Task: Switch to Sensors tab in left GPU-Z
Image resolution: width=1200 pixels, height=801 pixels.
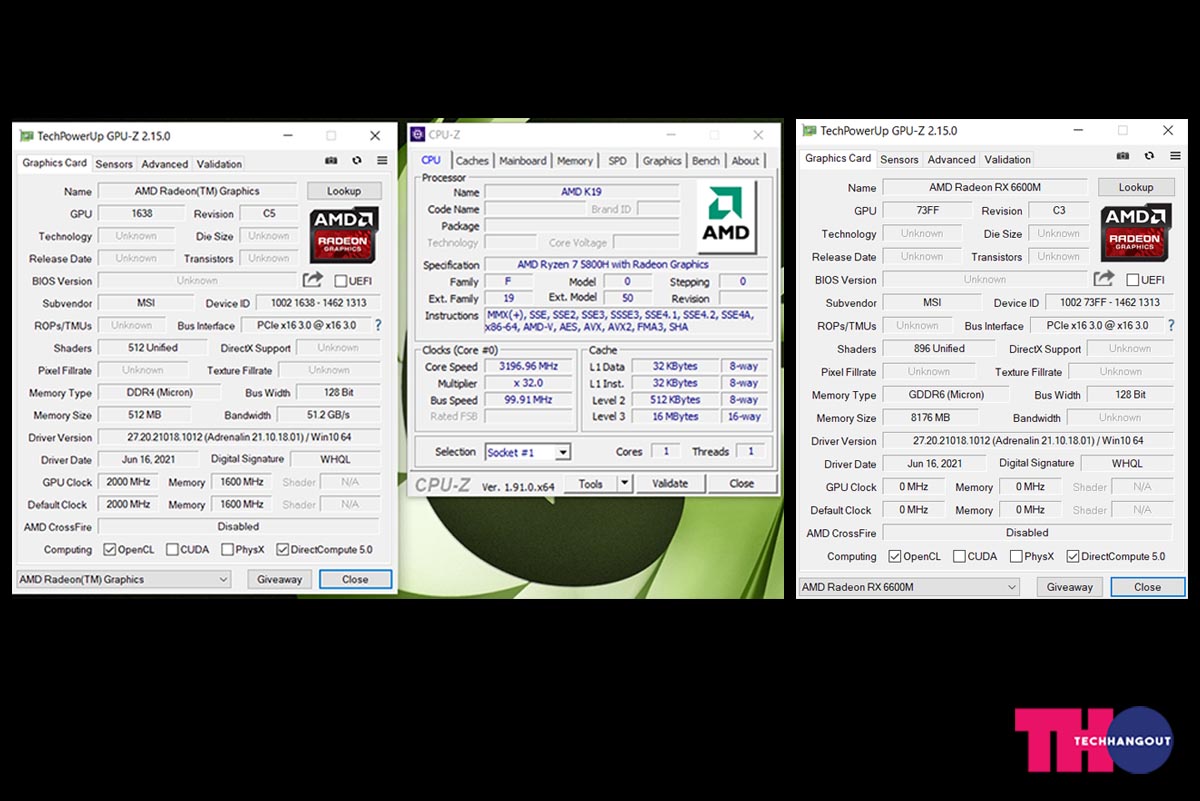Action: (114, 164)
